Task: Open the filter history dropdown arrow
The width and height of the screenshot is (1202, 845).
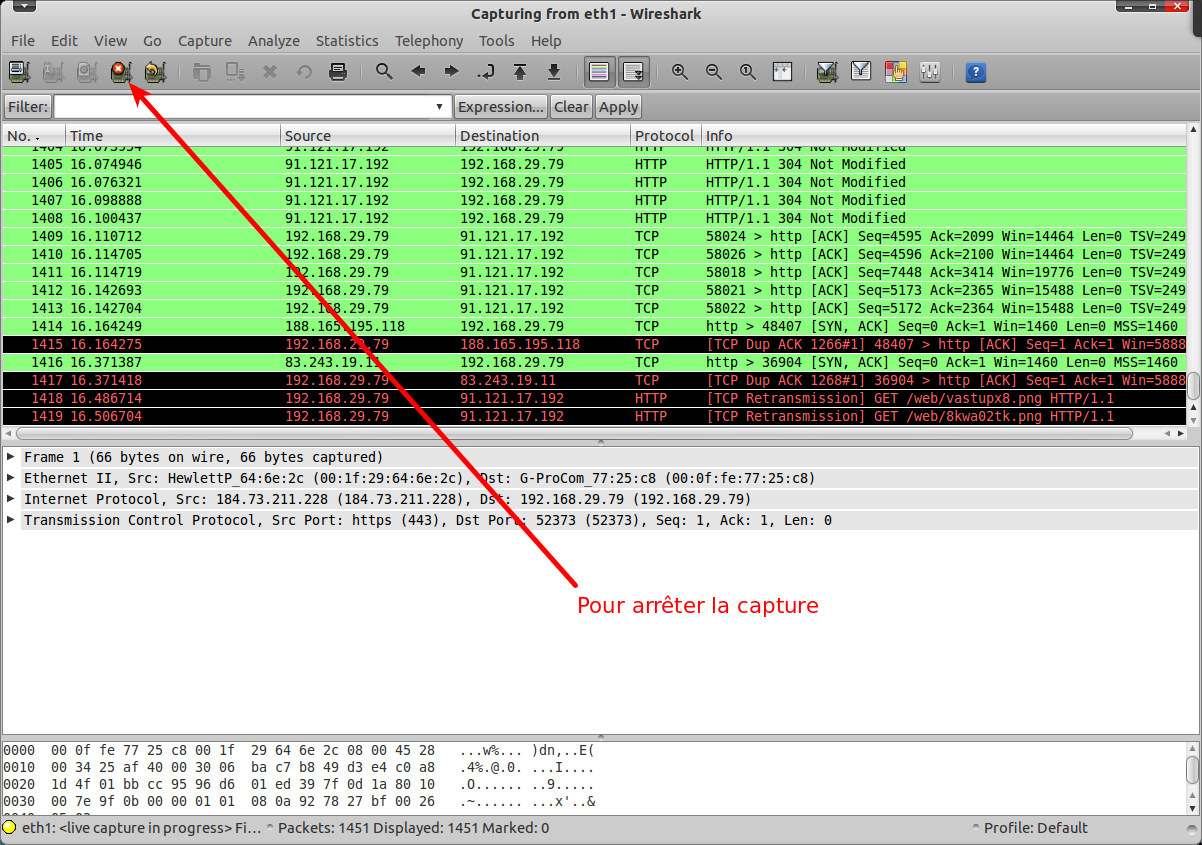Action: click(440, 107)
